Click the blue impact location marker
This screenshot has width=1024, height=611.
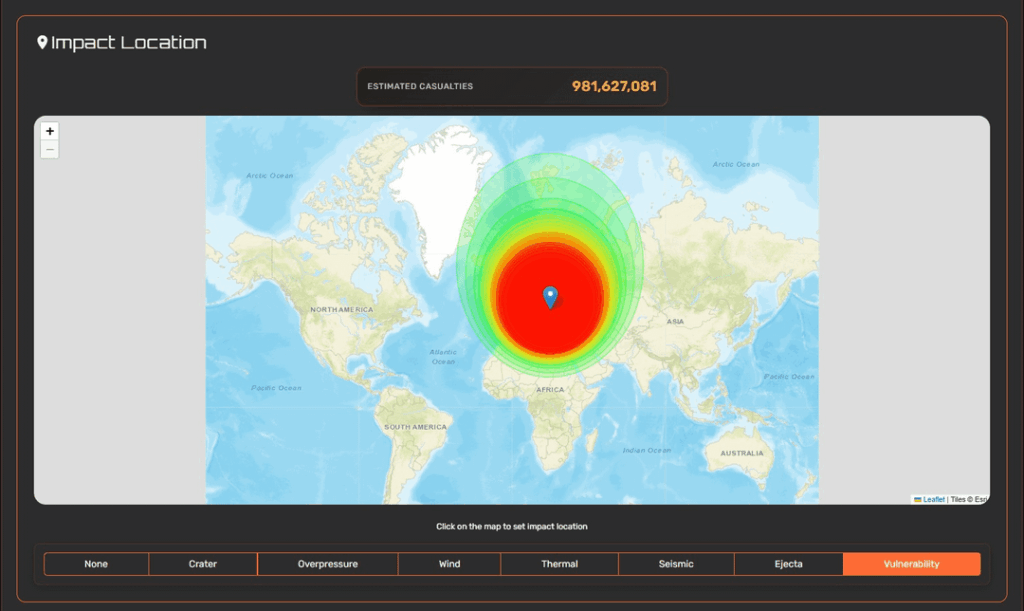coord(551,297)
